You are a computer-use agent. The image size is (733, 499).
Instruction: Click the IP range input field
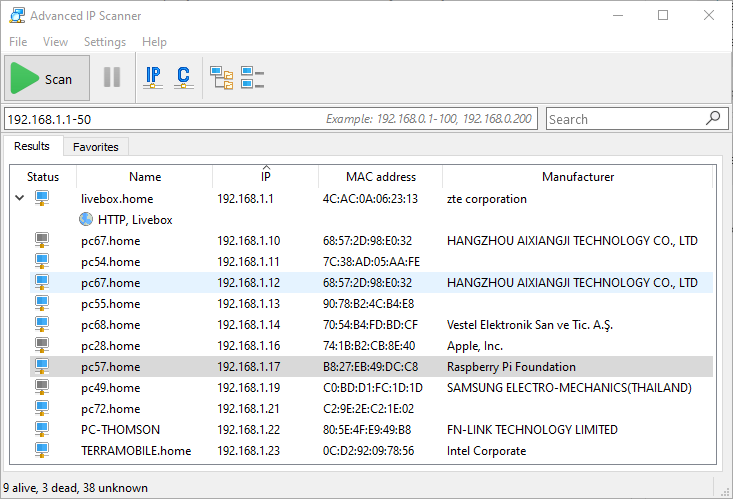(271, 119)
